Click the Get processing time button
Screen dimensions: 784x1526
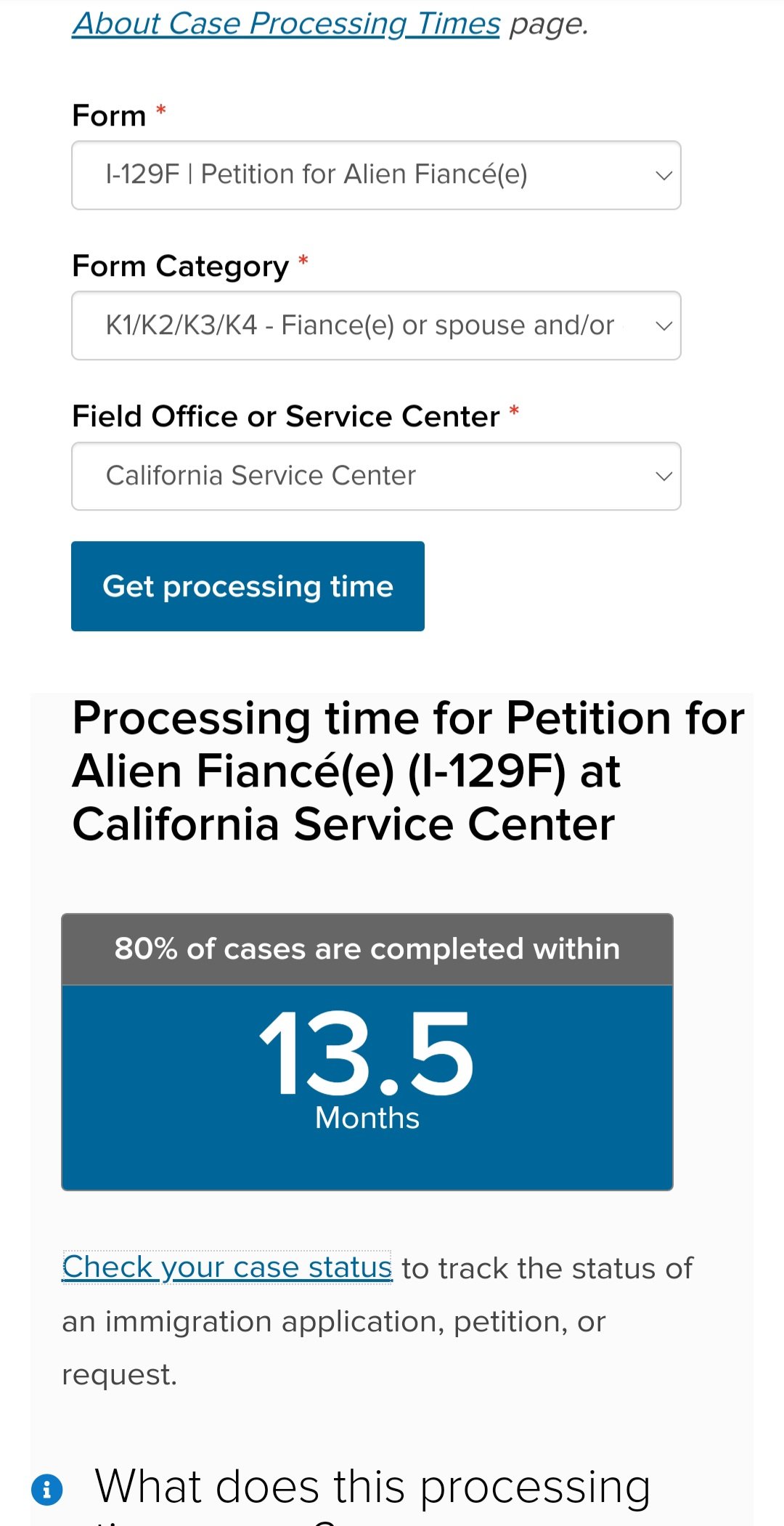[248, 586]
